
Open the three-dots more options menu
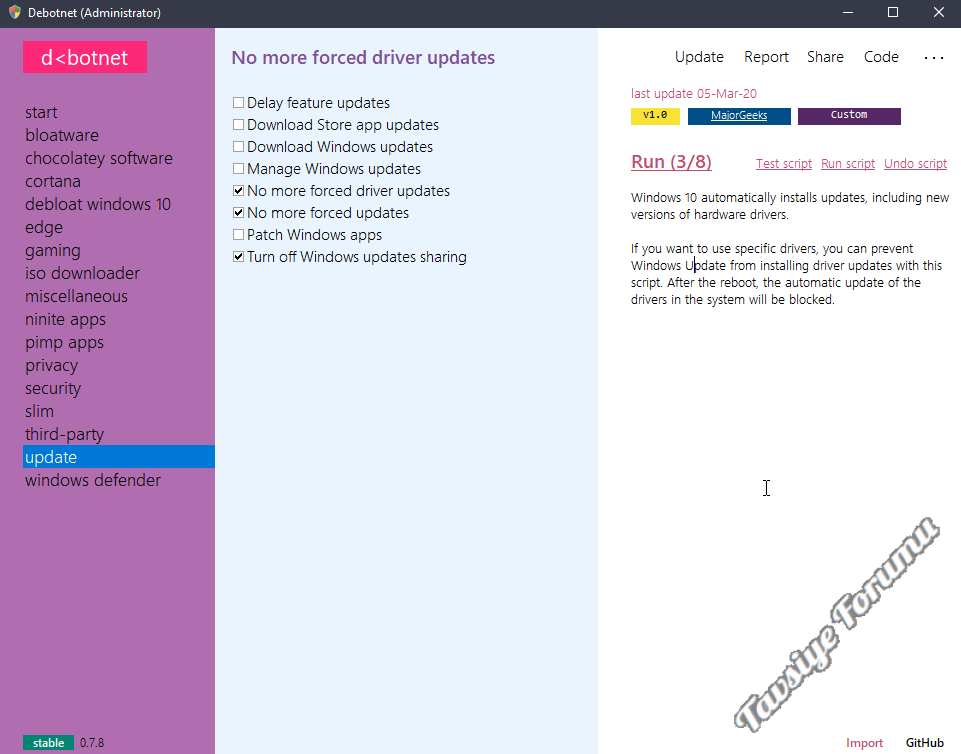(x=933, y=58)
